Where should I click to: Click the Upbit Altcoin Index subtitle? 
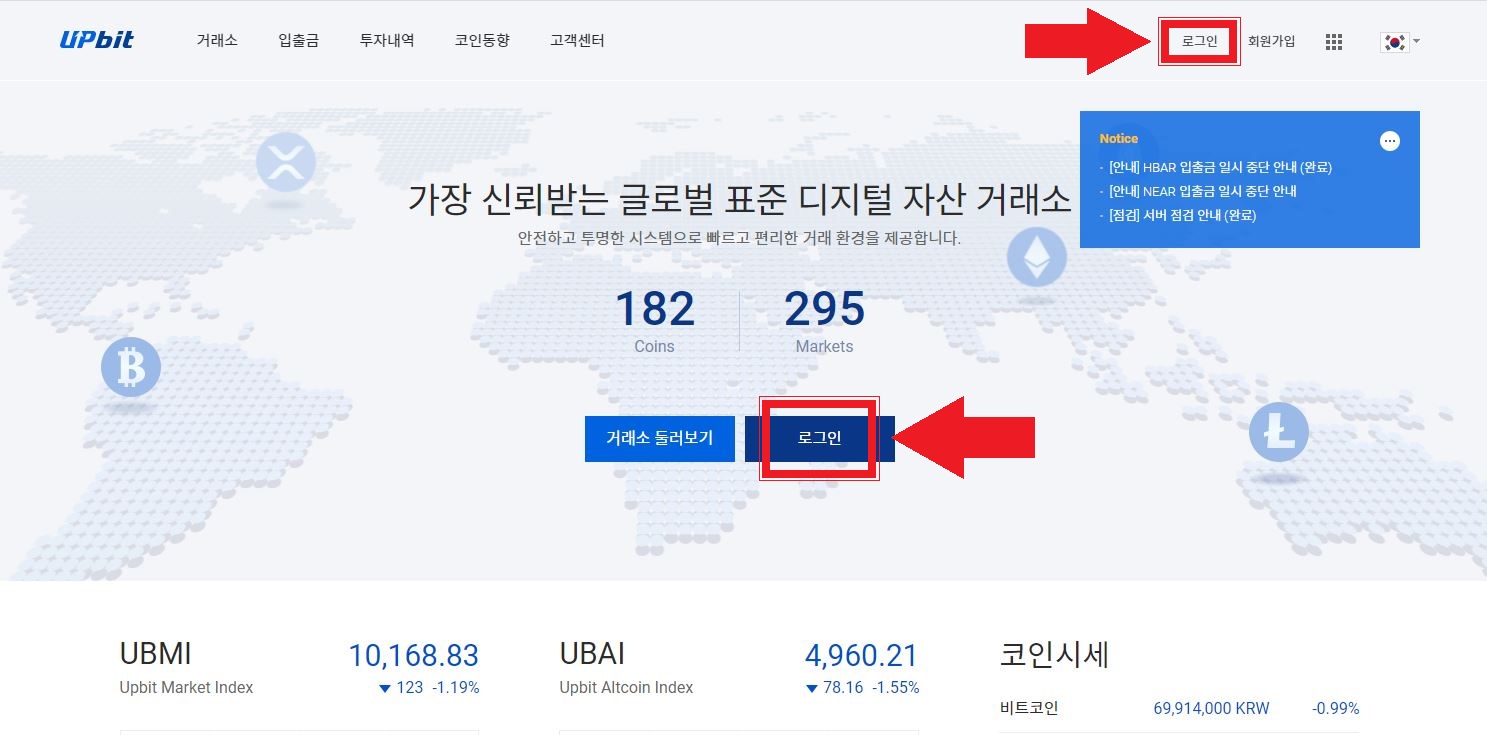point(626,688)
